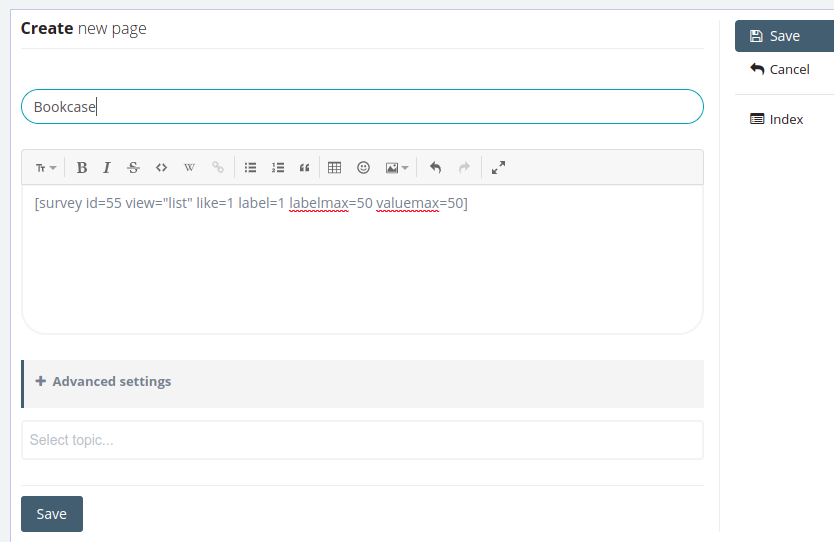Click the bottom Save button
This screenshot has height=542, width=834.
(52, 514)
